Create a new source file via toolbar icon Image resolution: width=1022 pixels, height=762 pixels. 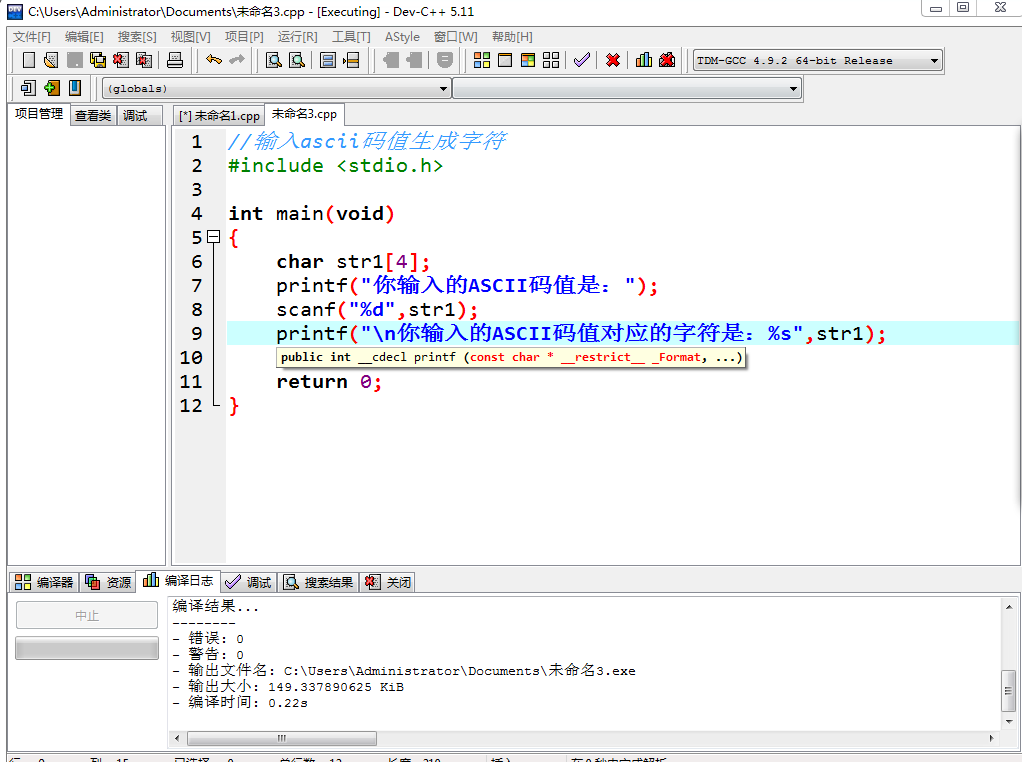pos(29,61)
